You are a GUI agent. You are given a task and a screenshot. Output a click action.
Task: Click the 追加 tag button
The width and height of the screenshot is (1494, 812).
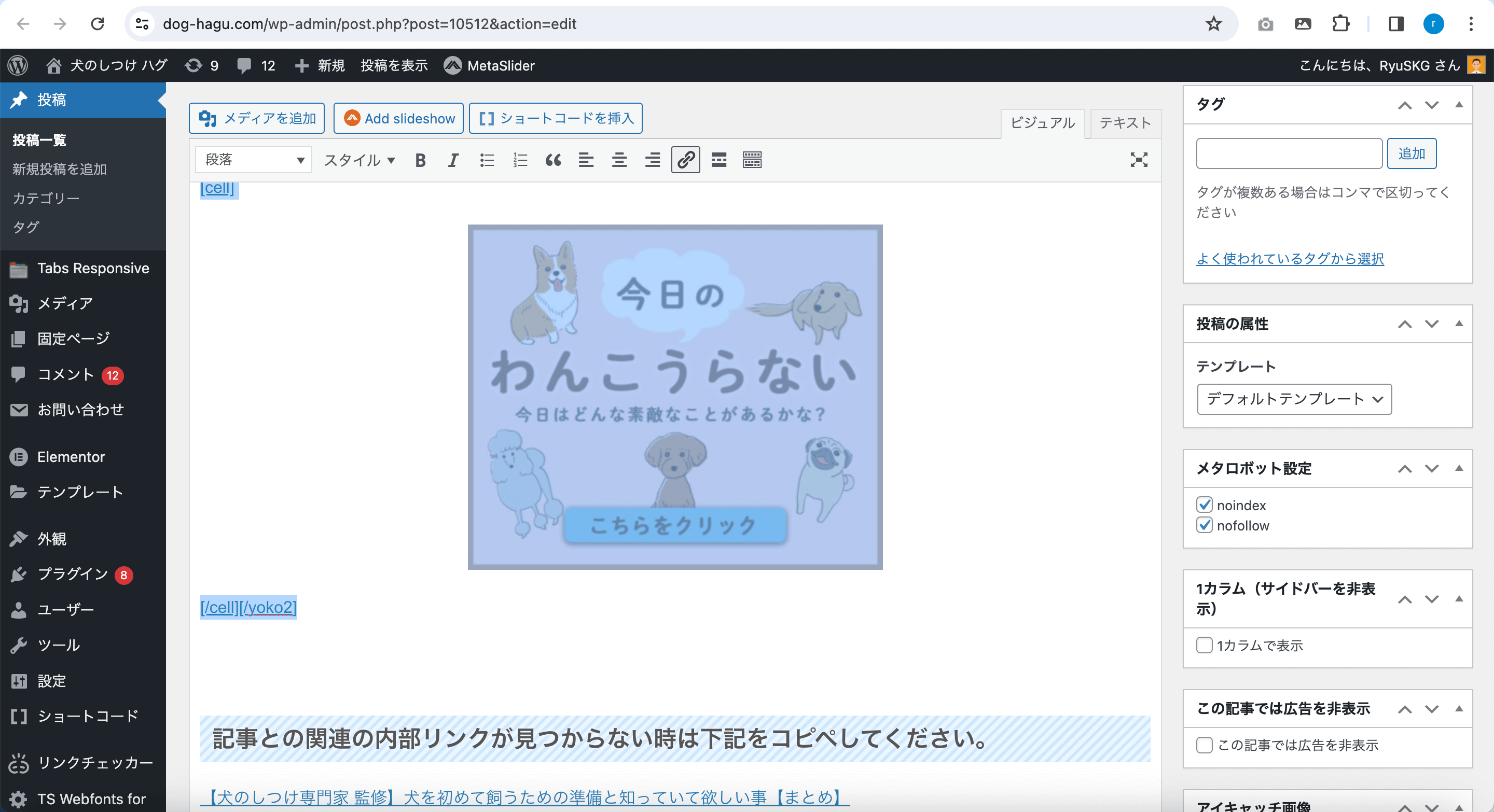click(x=1411, y=153)
